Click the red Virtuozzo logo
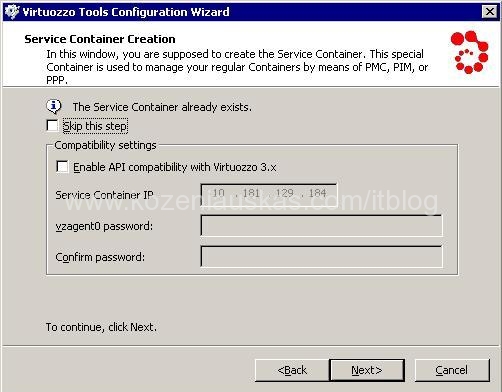The height and width of the screenshot is (392, 502). pos(469,52)
